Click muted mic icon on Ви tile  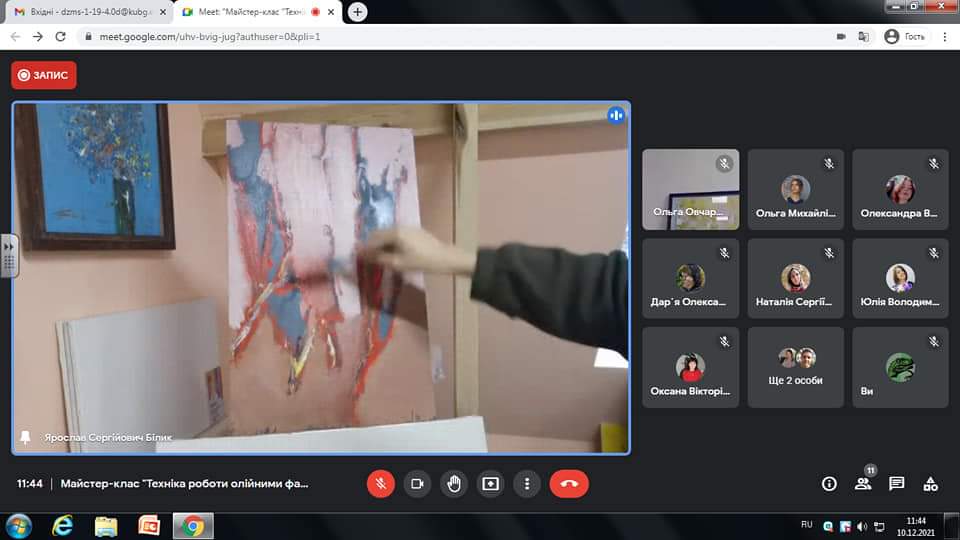tap(934, 341)
